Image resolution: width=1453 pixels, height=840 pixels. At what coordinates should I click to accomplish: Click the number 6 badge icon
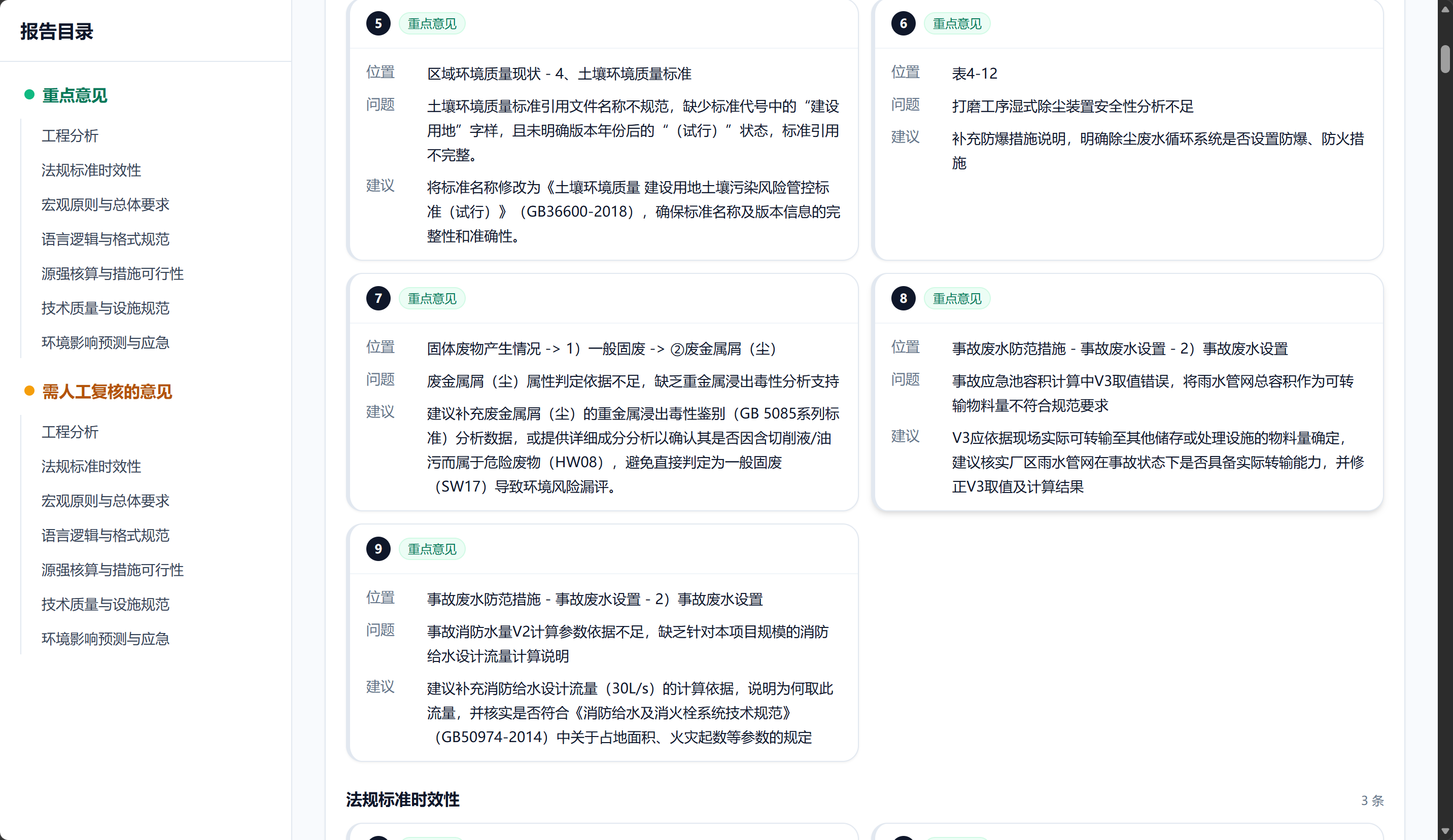[x=903, y=24]
